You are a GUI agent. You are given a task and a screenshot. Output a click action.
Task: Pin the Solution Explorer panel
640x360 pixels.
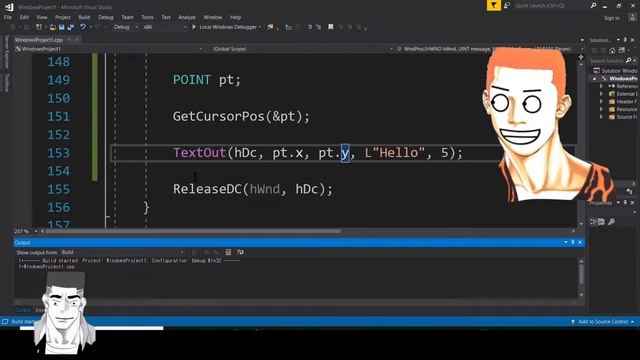coord(625,40)
